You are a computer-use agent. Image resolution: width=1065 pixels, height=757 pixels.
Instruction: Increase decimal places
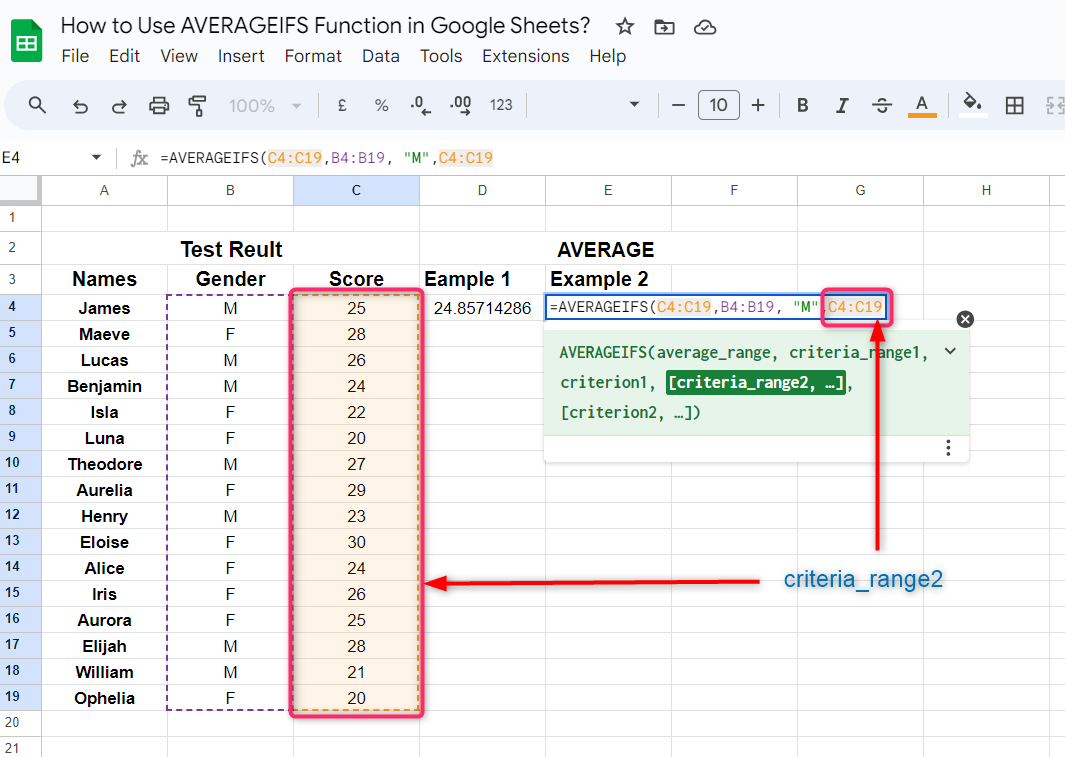(x=461, y=105)
